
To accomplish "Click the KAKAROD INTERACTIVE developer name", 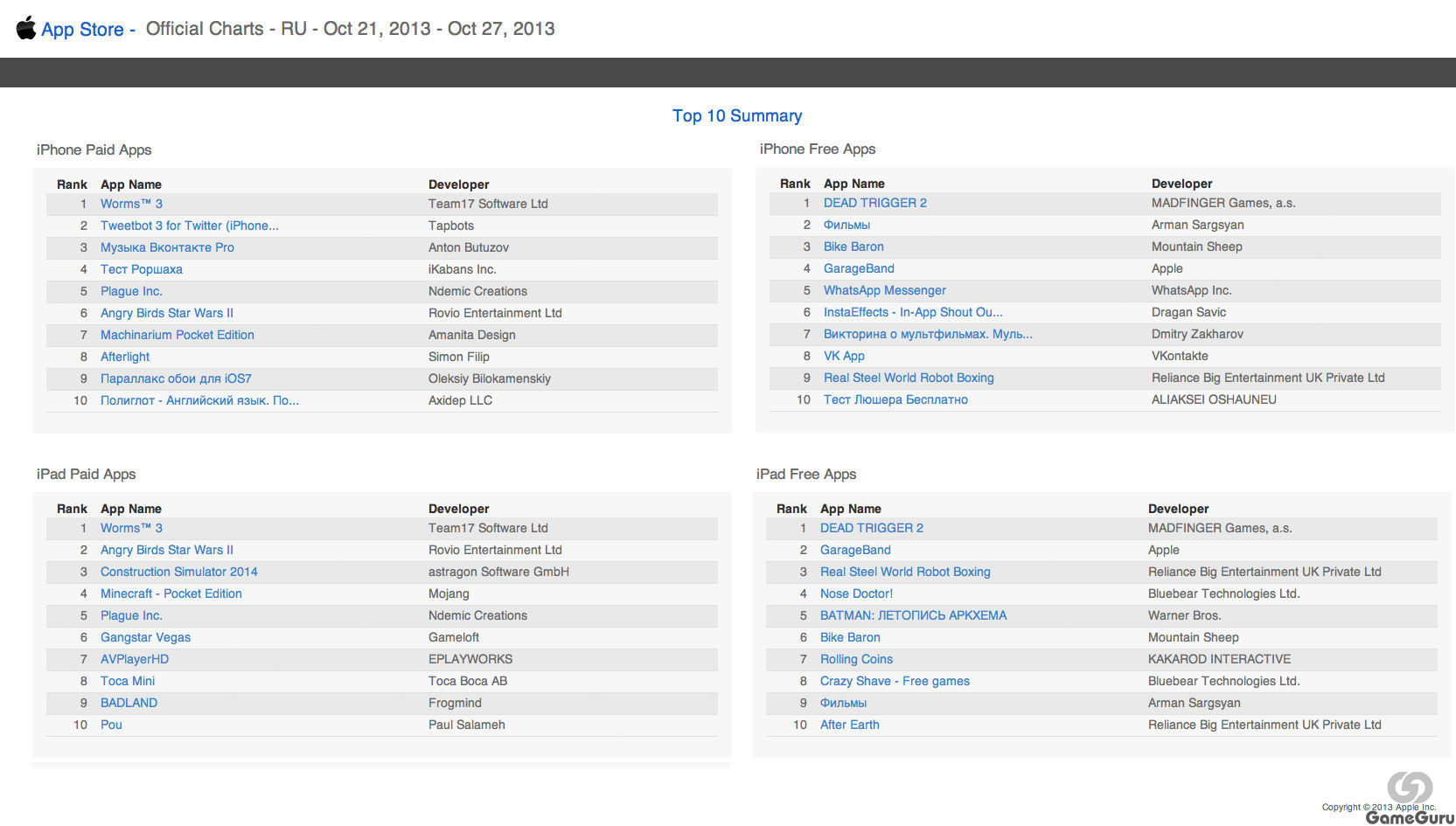I will (x=1219, y=659).
